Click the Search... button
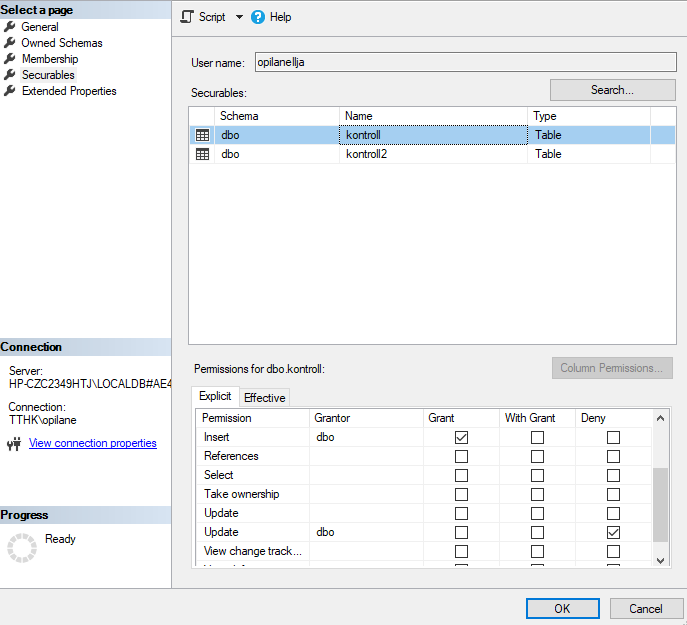Image resolution: width=687 pixels, height=625 pixels. click(612, 90)
